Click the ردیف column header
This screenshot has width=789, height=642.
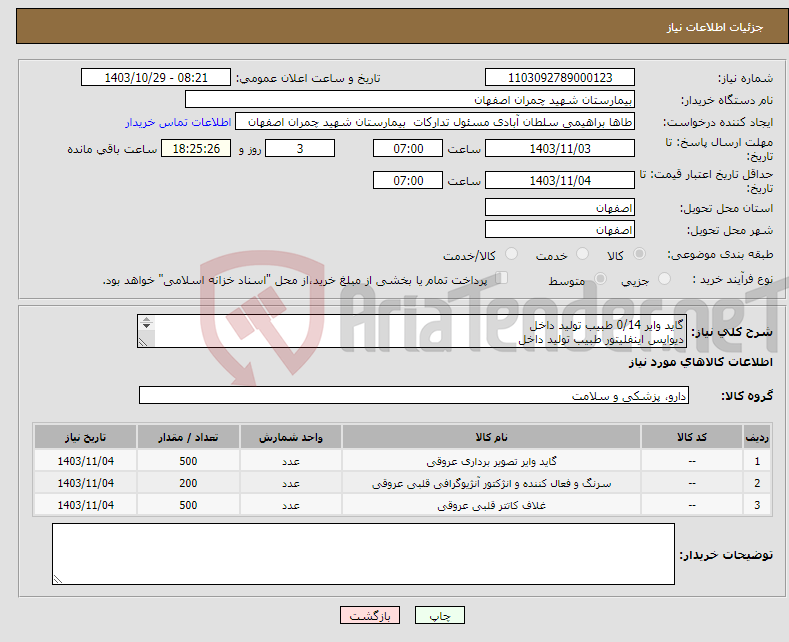tap(757, 437)
